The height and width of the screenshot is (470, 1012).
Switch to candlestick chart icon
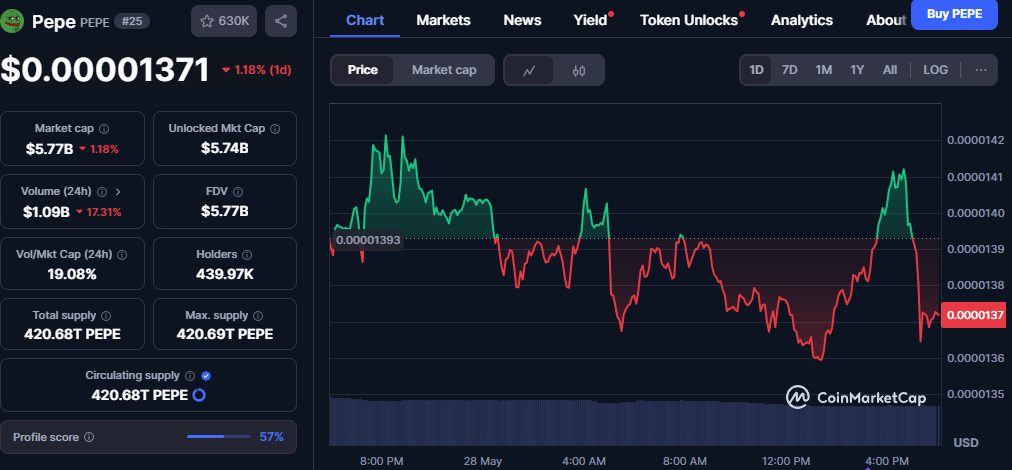[579, 70]
